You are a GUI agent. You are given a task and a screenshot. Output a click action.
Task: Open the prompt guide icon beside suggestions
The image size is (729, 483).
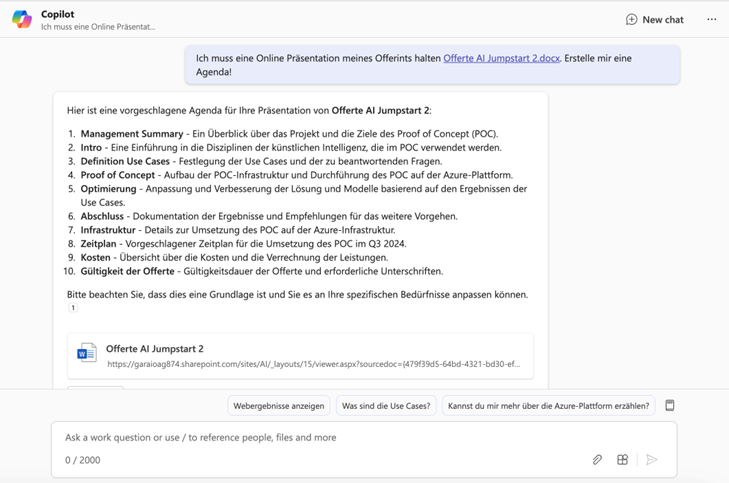[x=669, y=405]
